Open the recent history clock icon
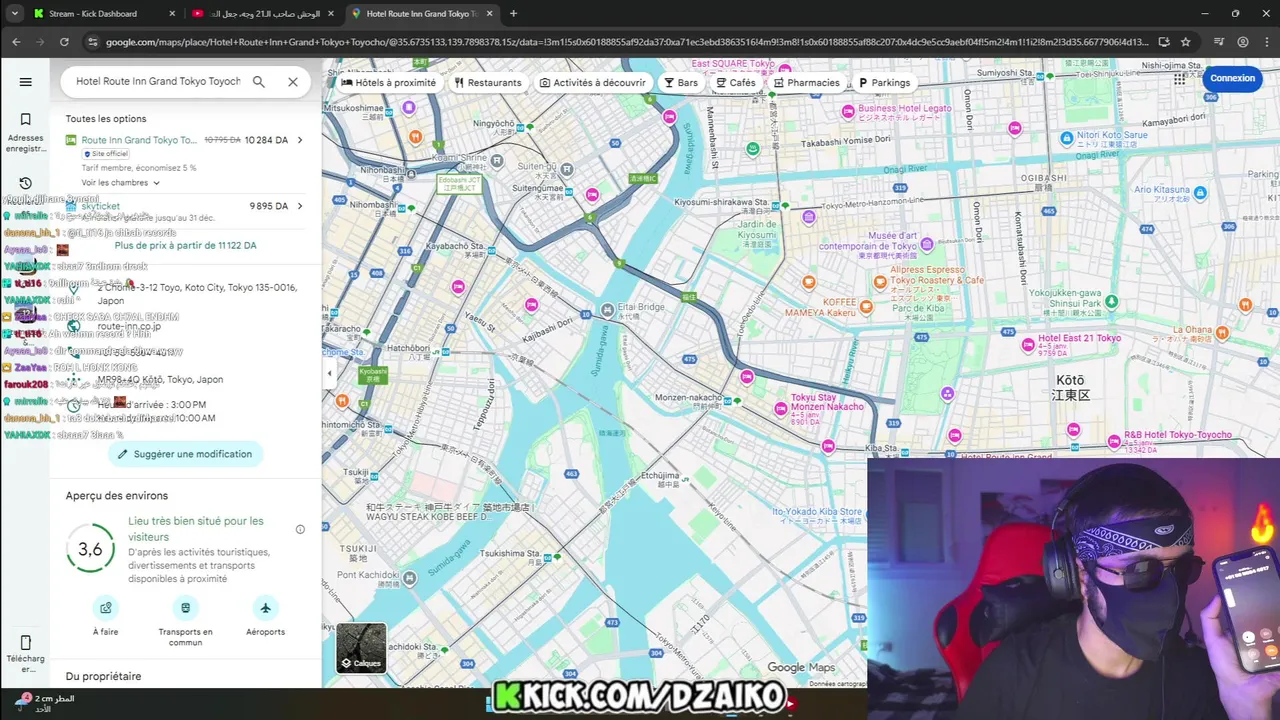Viewport: 1280px width, 720px height. coord(26,183)
